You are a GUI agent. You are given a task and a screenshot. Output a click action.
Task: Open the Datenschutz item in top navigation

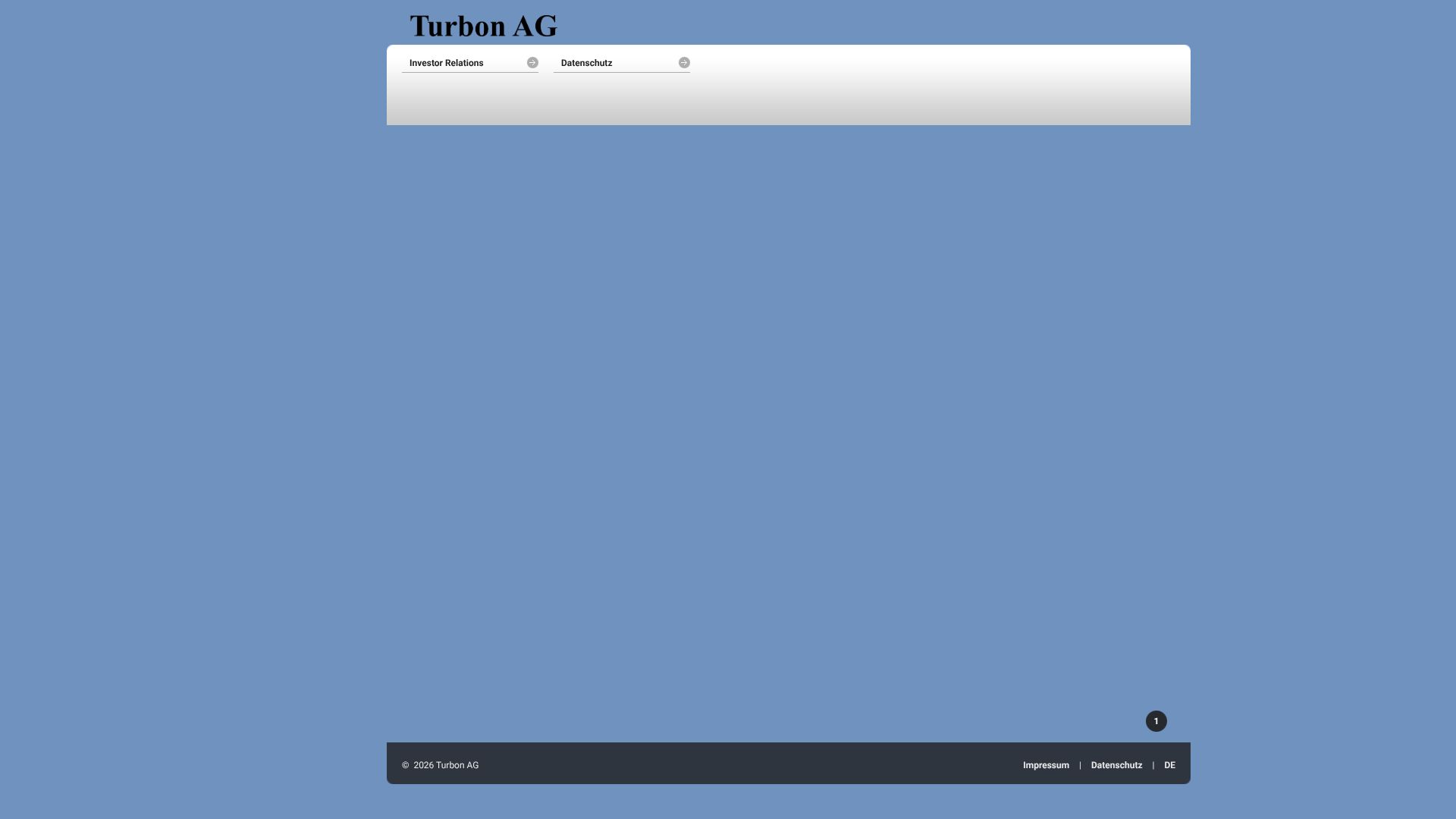coord(586,63)
